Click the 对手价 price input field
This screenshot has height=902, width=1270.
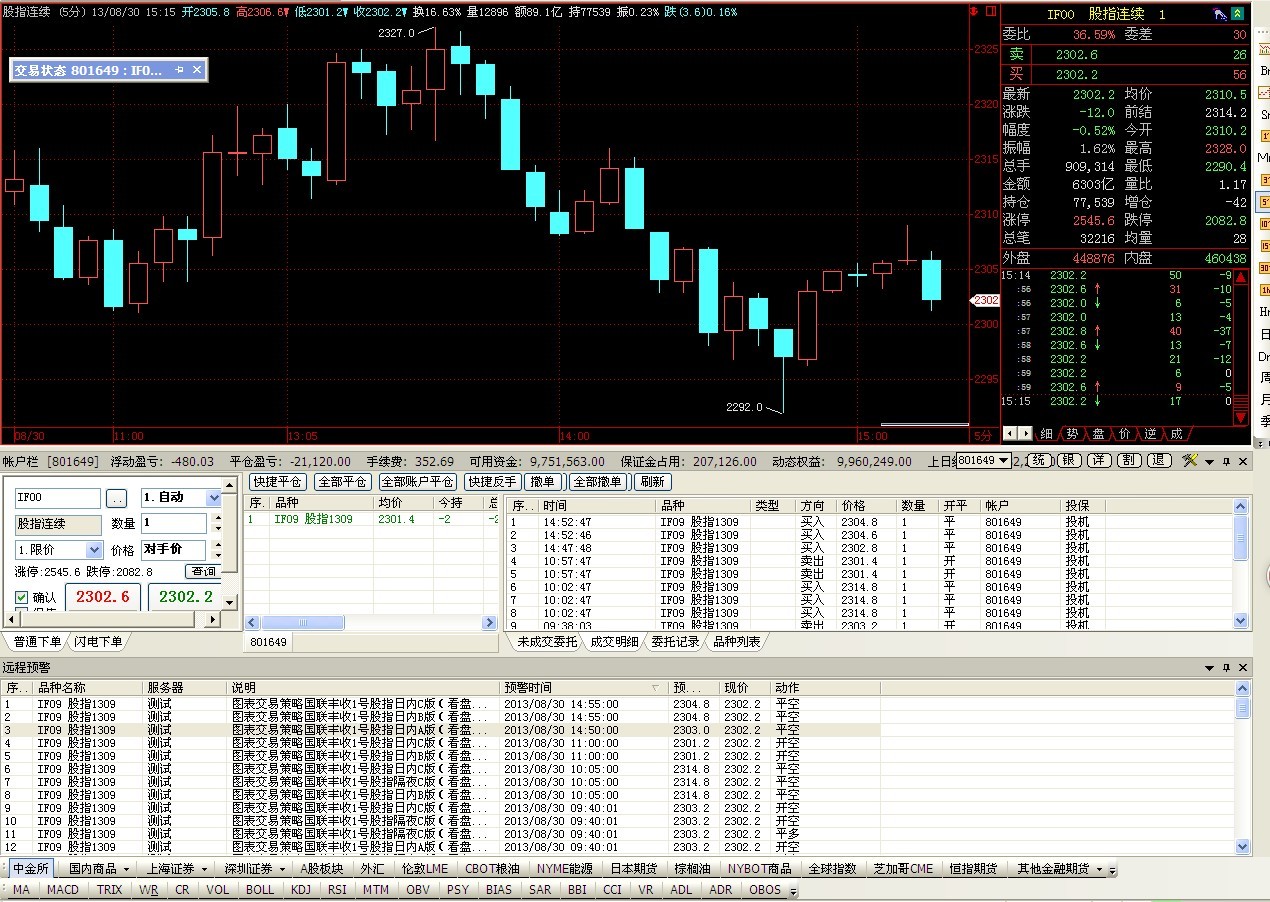point(173,550)
